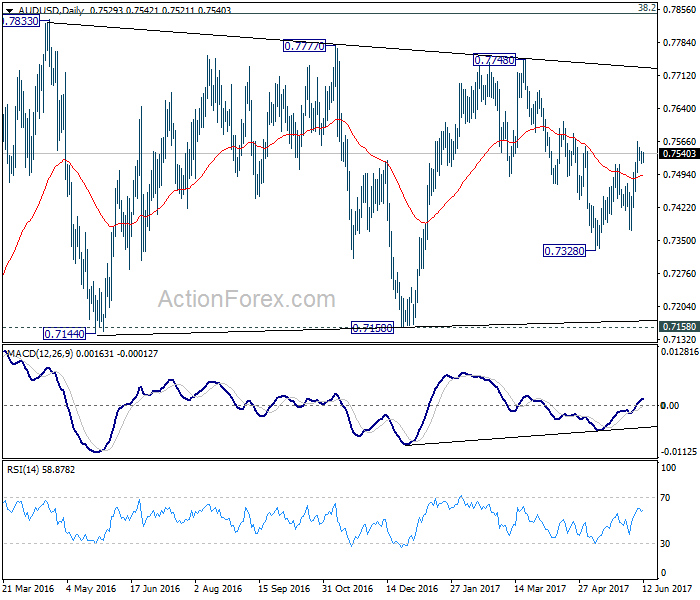Select the 0.71440 bottom price label
This screenshot has height=600, width=700.
(64, 333)
